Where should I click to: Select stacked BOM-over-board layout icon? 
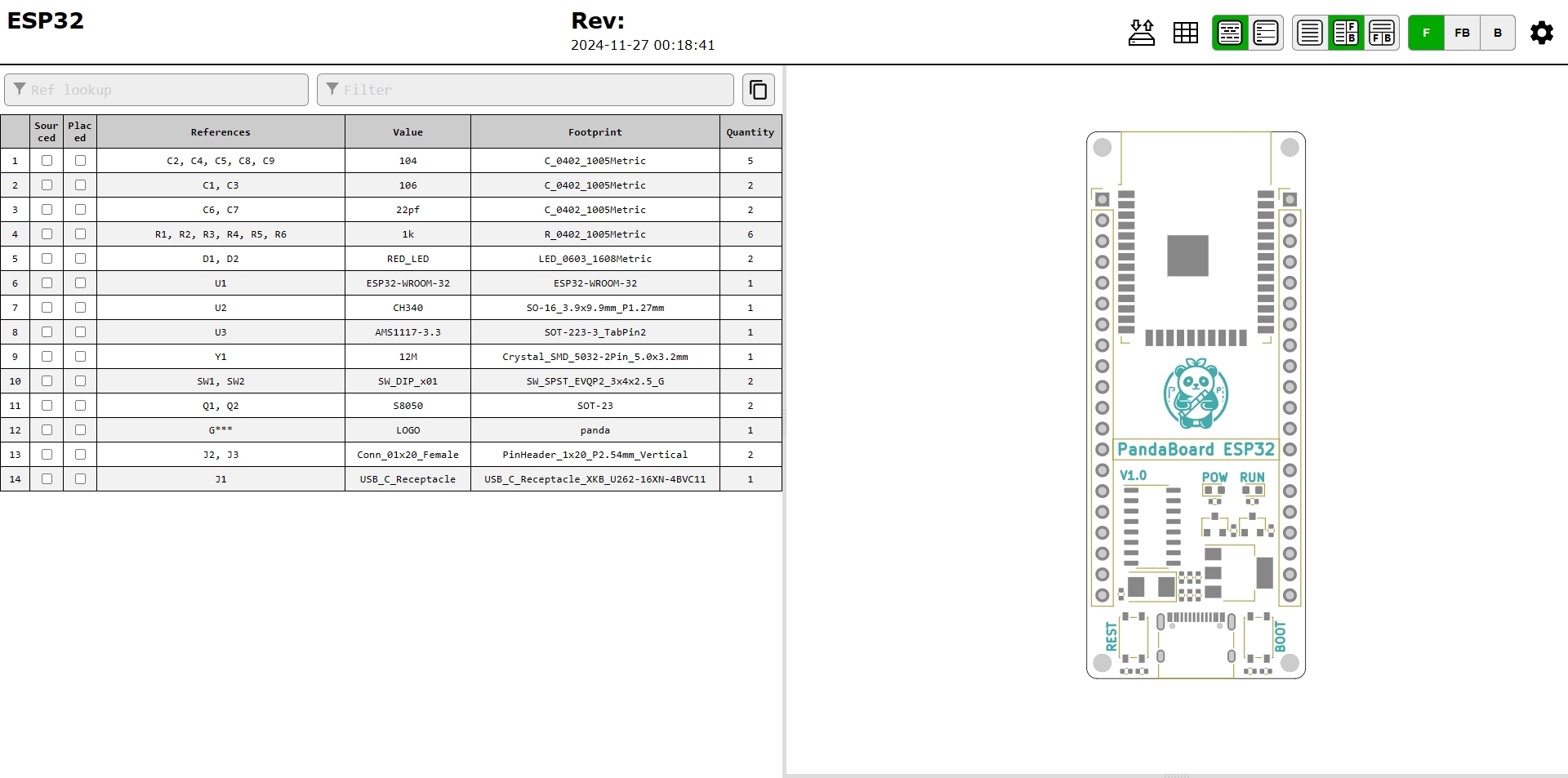point(1382,33)
